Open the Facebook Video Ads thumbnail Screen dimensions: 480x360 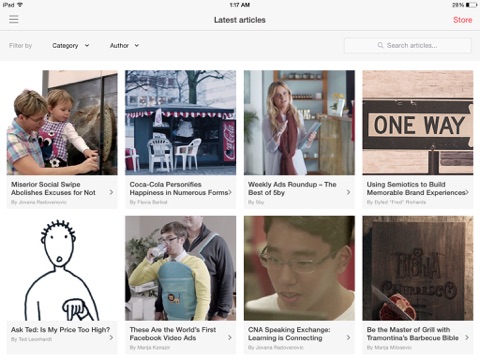pyautogui.click(x=180, y=268)
